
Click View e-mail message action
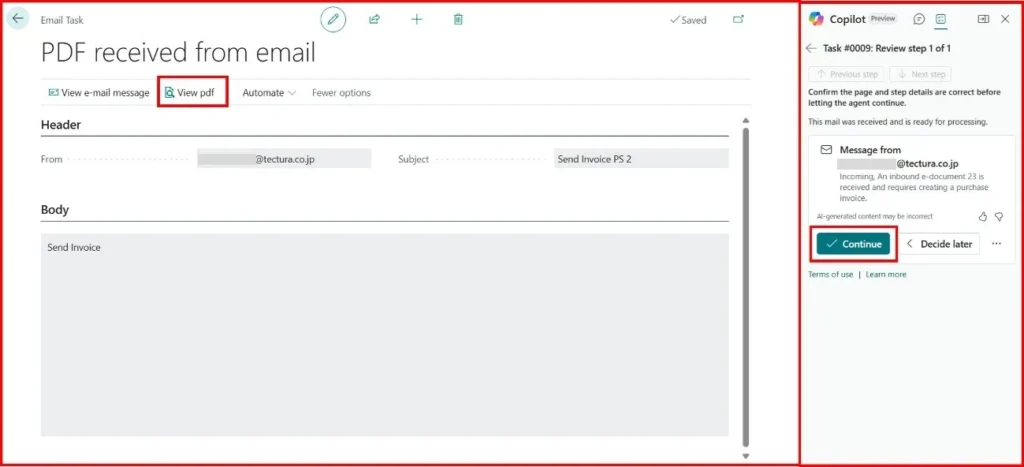[x=98, y=93]
